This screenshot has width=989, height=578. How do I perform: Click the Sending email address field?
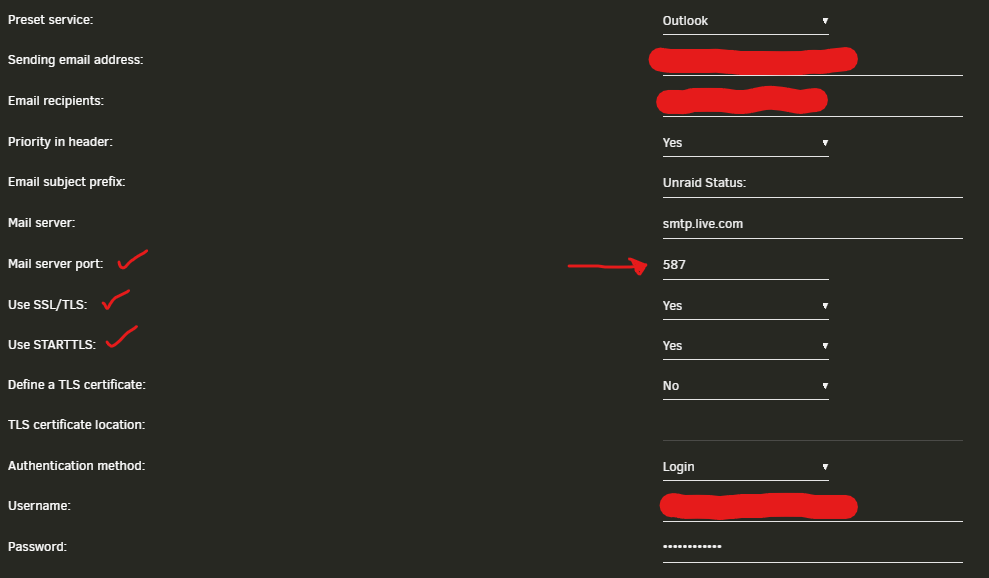click(812, 61)
